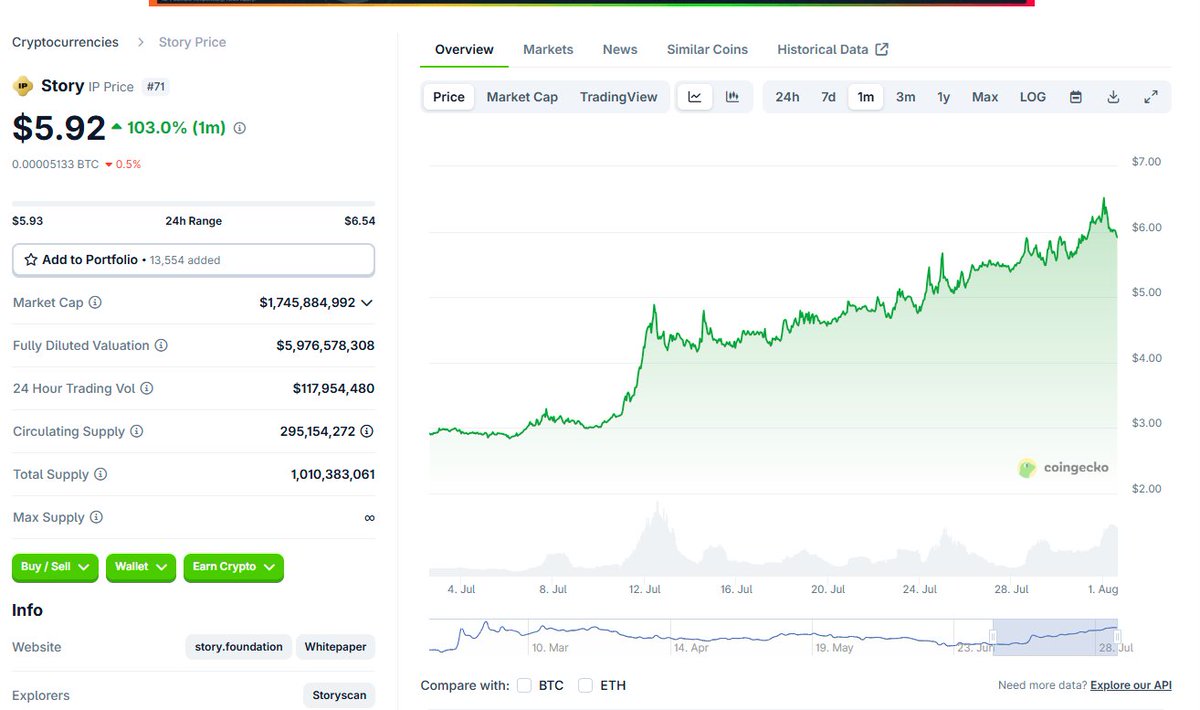Expand the Market Cap value chevron

(x=367, y=302)
